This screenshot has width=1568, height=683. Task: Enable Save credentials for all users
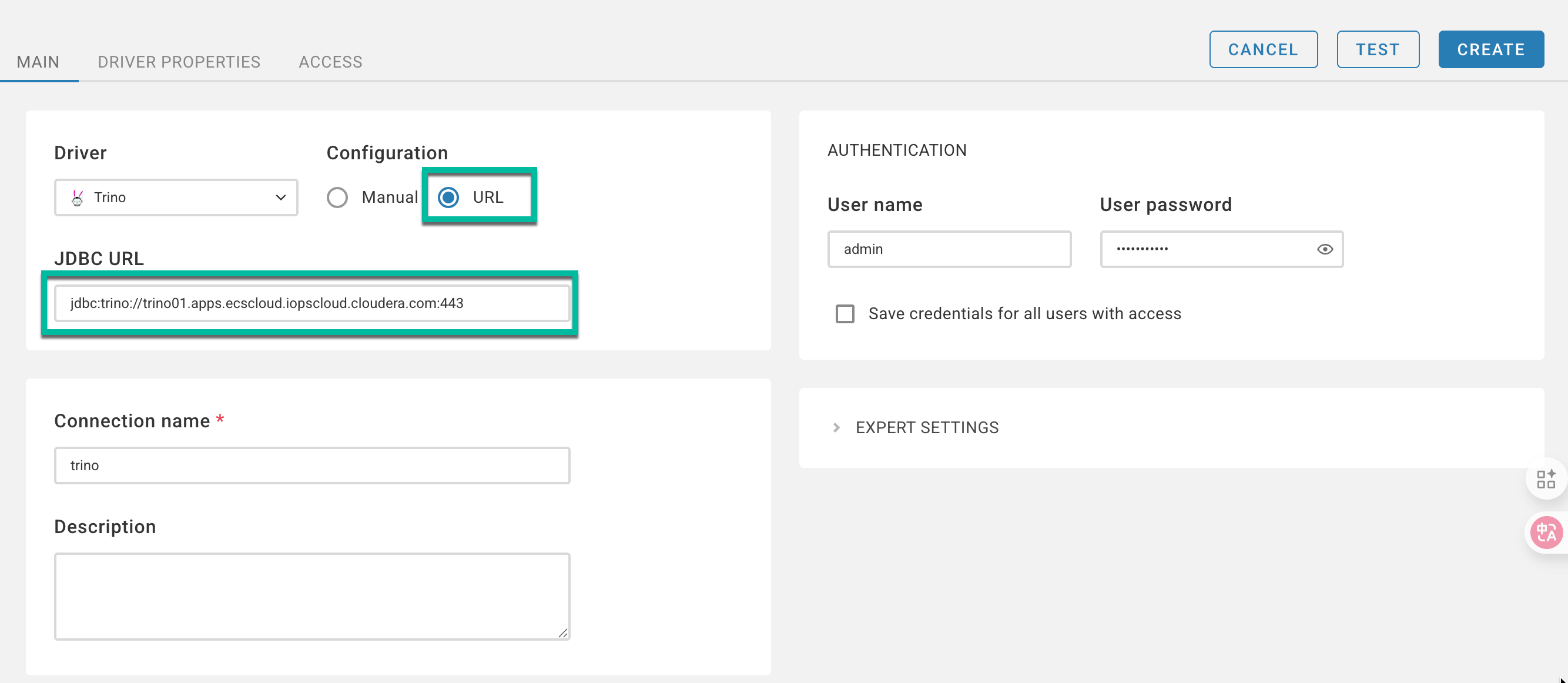(x=845, y=314)
